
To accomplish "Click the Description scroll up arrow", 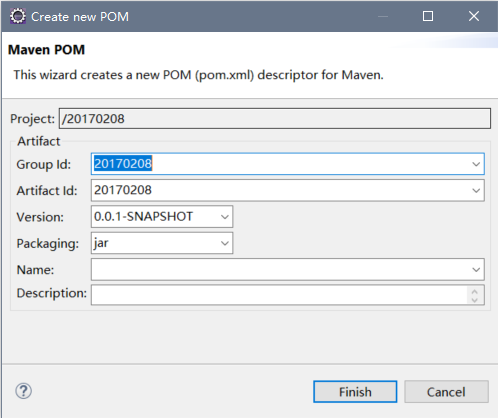I will pyautogui.click(x=475, y=292).
